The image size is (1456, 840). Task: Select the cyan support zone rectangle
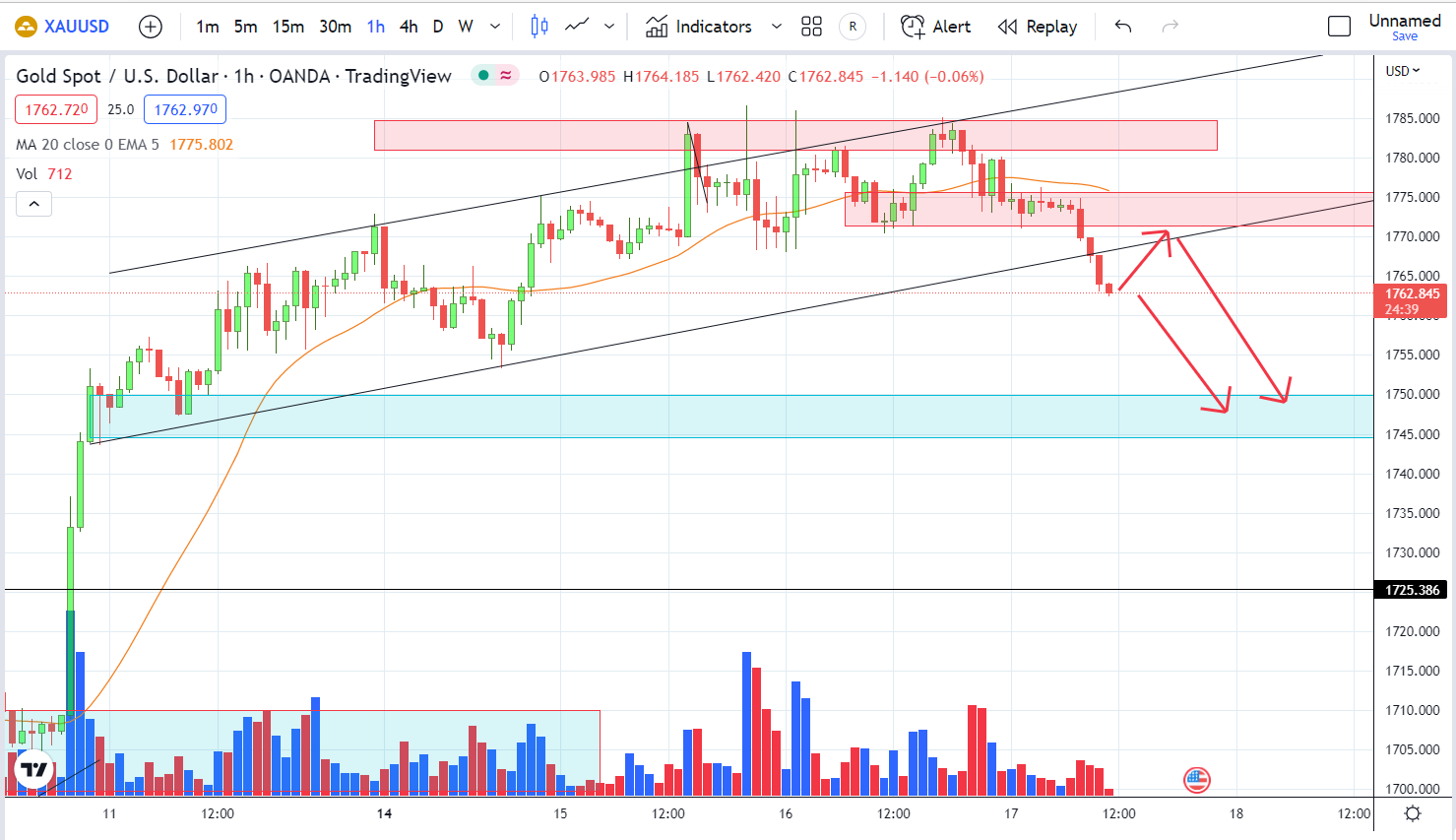coord(731,416)
